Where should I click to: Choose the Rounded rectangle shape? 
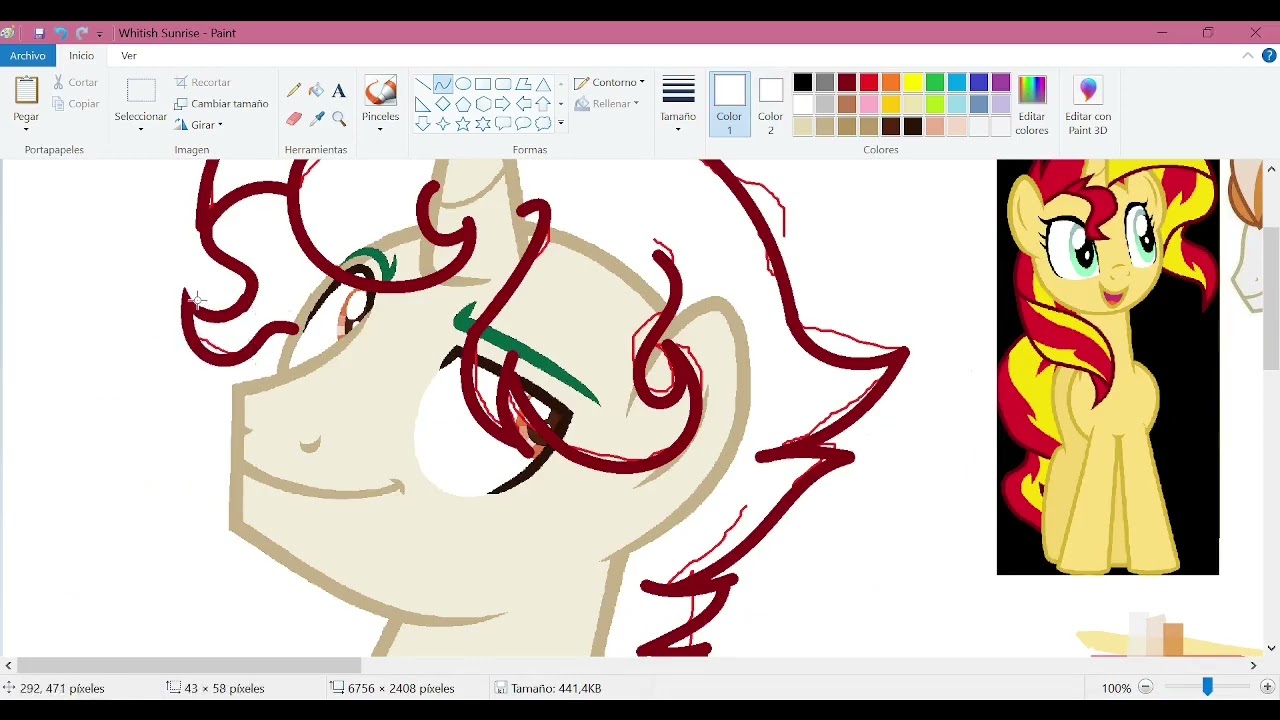[x=503, y=84]
